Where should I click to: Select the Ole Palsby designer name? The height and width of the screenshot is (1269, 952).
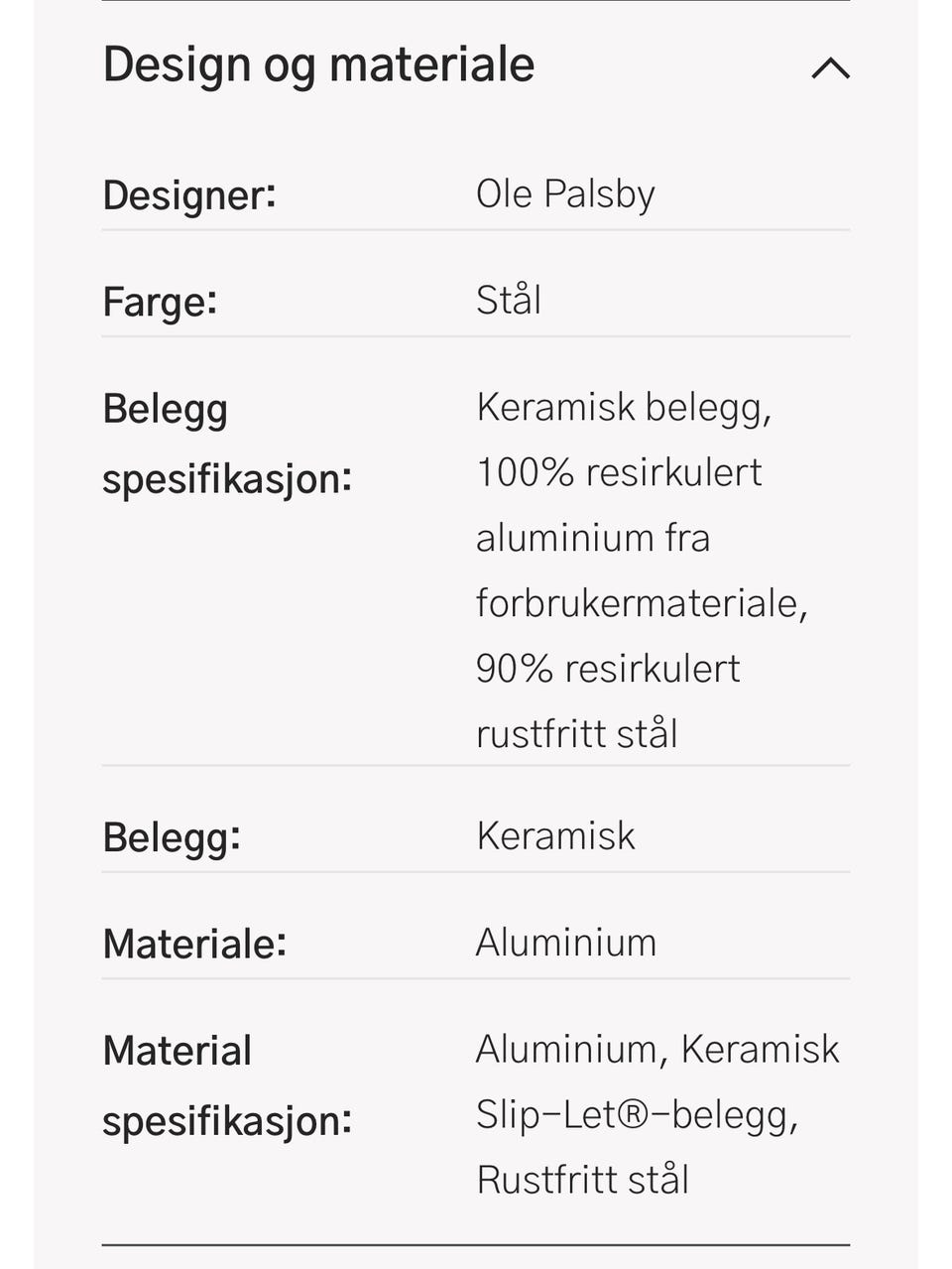(565, 193)
